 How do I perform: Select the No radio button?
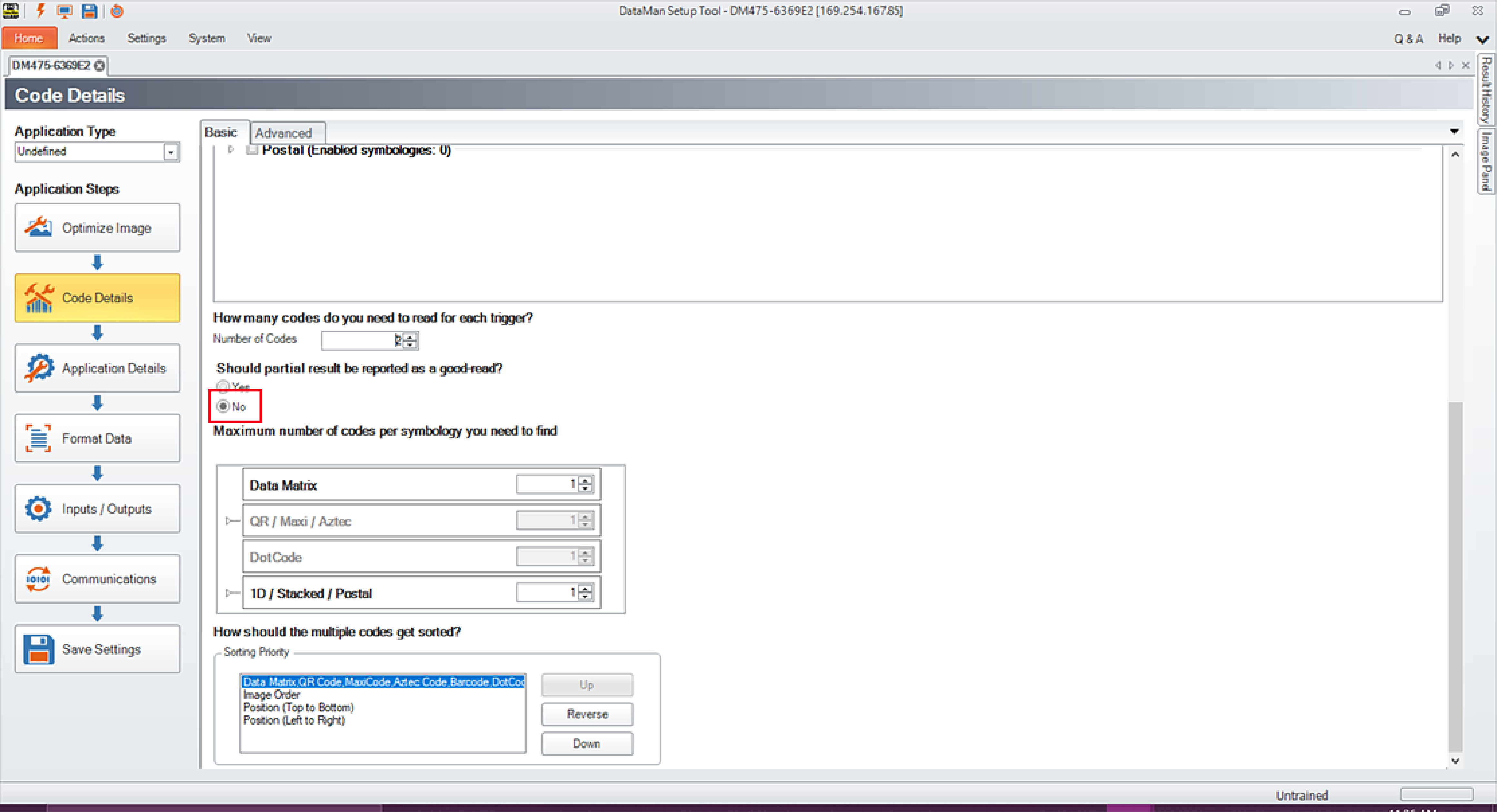click(223, 406)
